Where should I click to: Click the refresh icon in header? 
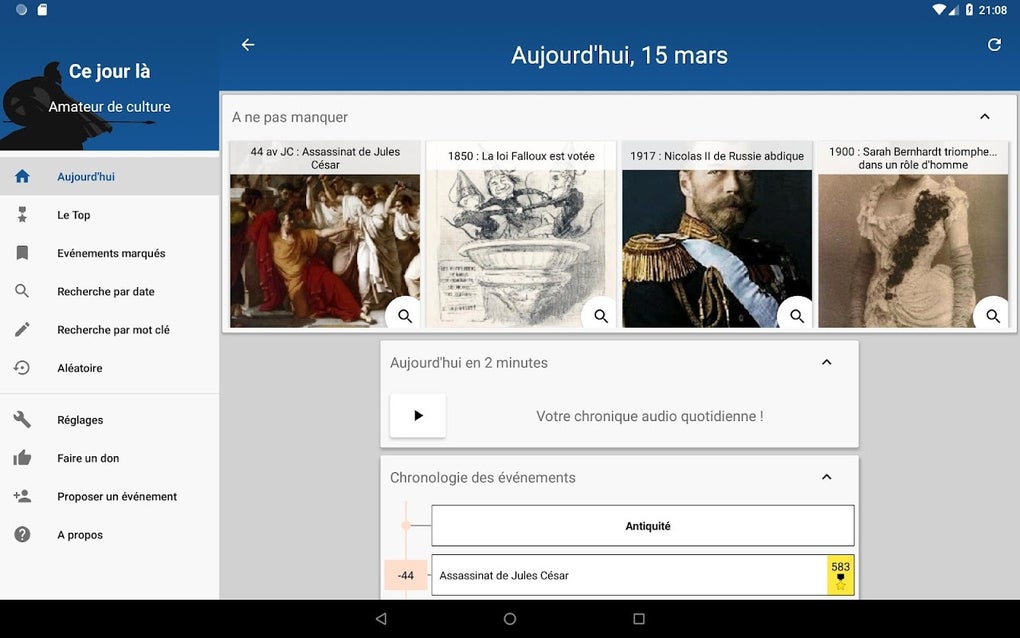tap(994, 44)
